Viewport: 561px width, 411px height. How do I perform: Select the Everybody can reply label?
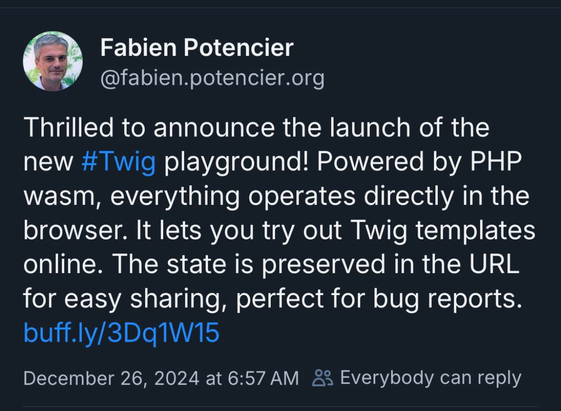pyautogui.click(x=430, y=378)
